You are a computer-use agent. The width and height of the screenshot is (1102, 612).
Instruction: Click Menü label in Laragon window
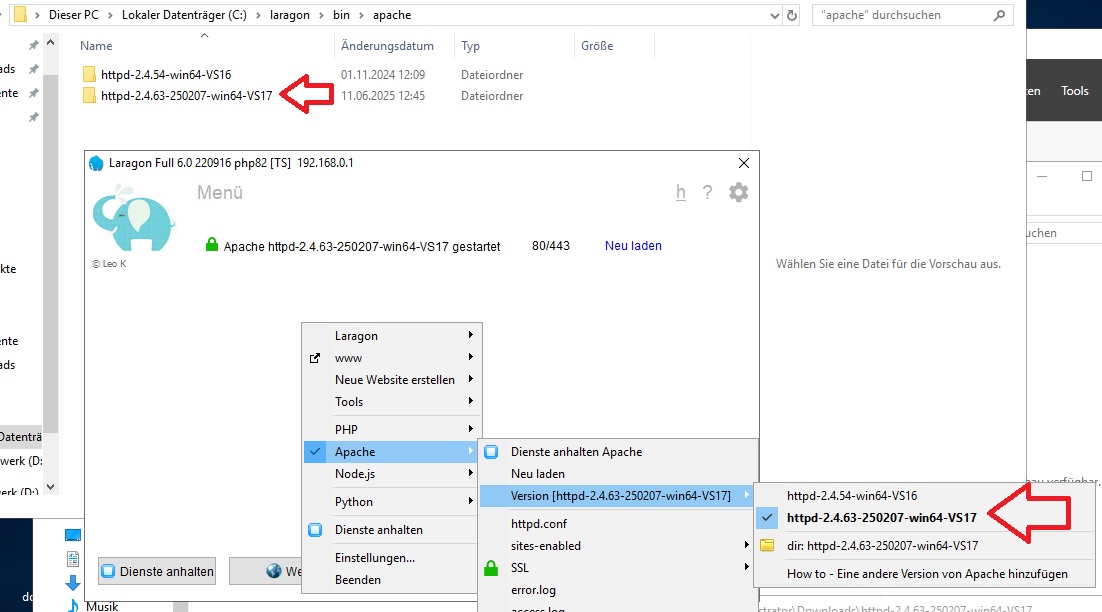220,193
